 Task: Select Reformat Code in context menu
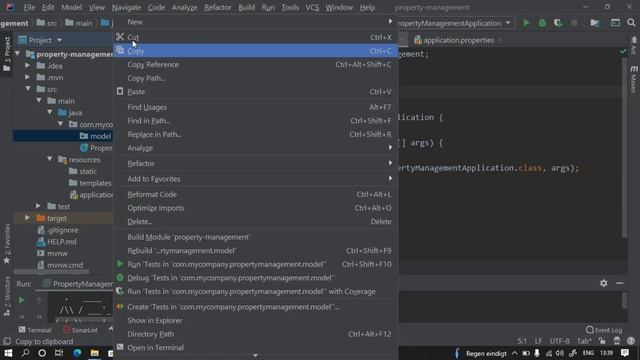255,194
